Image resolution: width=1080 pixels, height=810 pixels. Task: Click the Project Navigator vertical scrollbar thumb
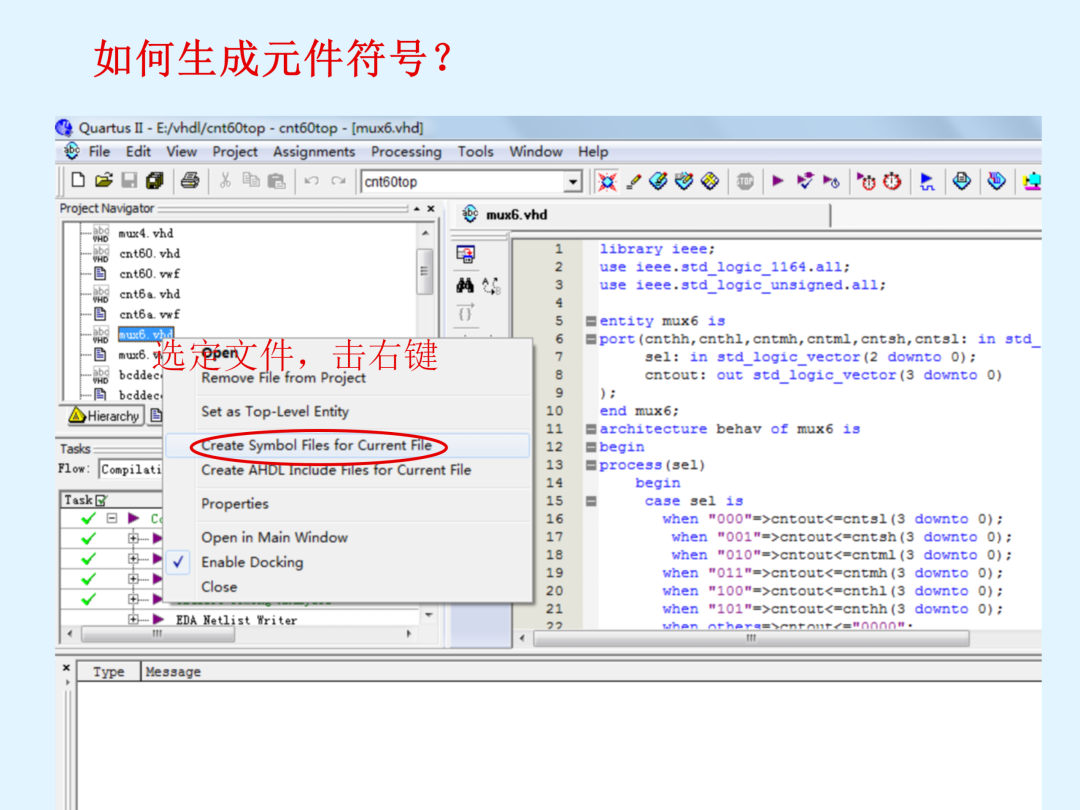pos(424,272)
